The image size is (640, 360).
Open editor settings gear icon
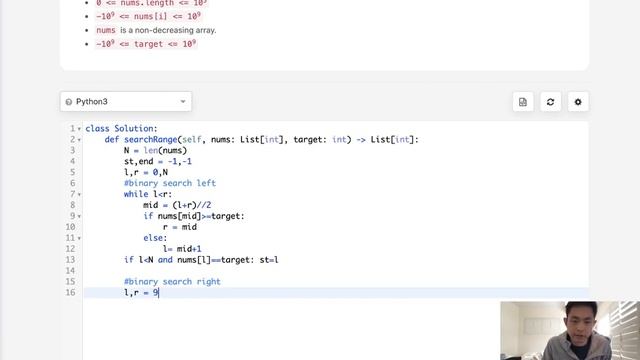click(578, 102)
